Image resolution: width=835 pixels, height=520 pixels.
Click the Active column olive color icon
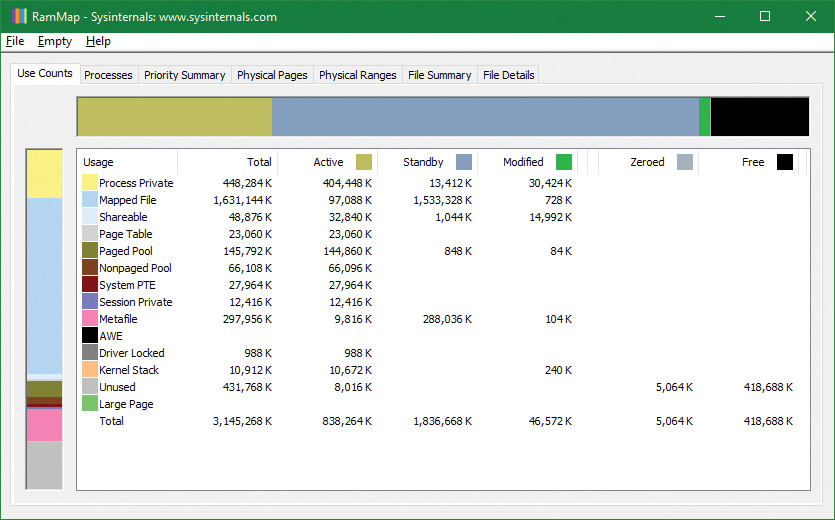(x=364, y=162)
